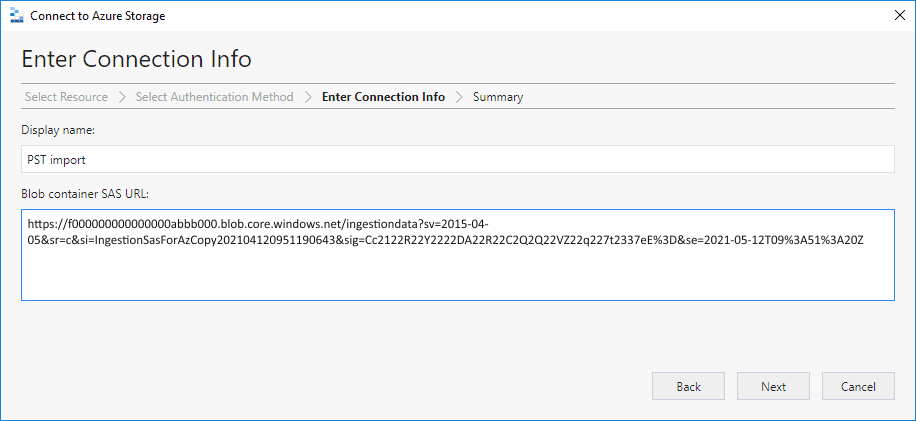Click the chevron after Select Authentication Method
This screenshot has height=421, width=916.
pyautogui.click(x=308, y=97)
